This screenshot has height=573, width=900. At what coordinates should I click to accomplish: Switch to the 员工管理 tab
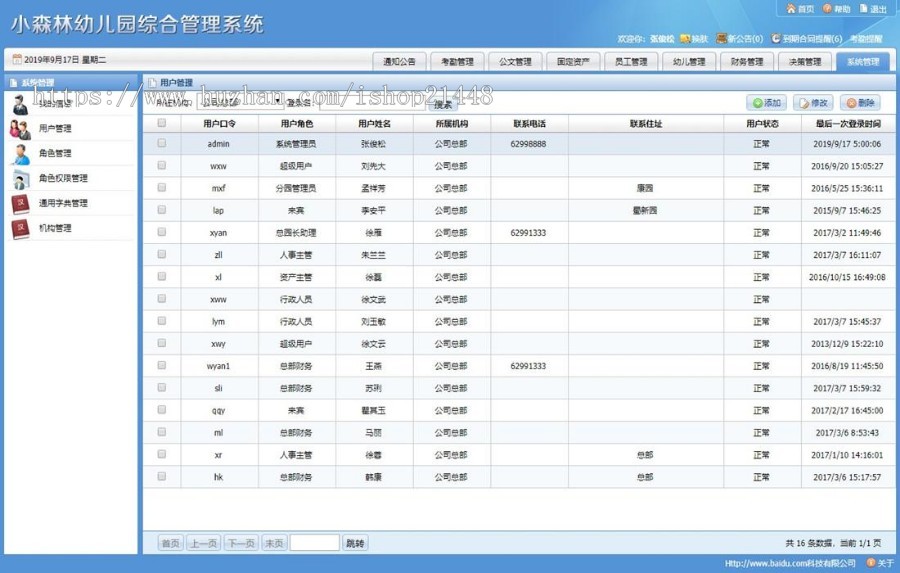[631, 61]
